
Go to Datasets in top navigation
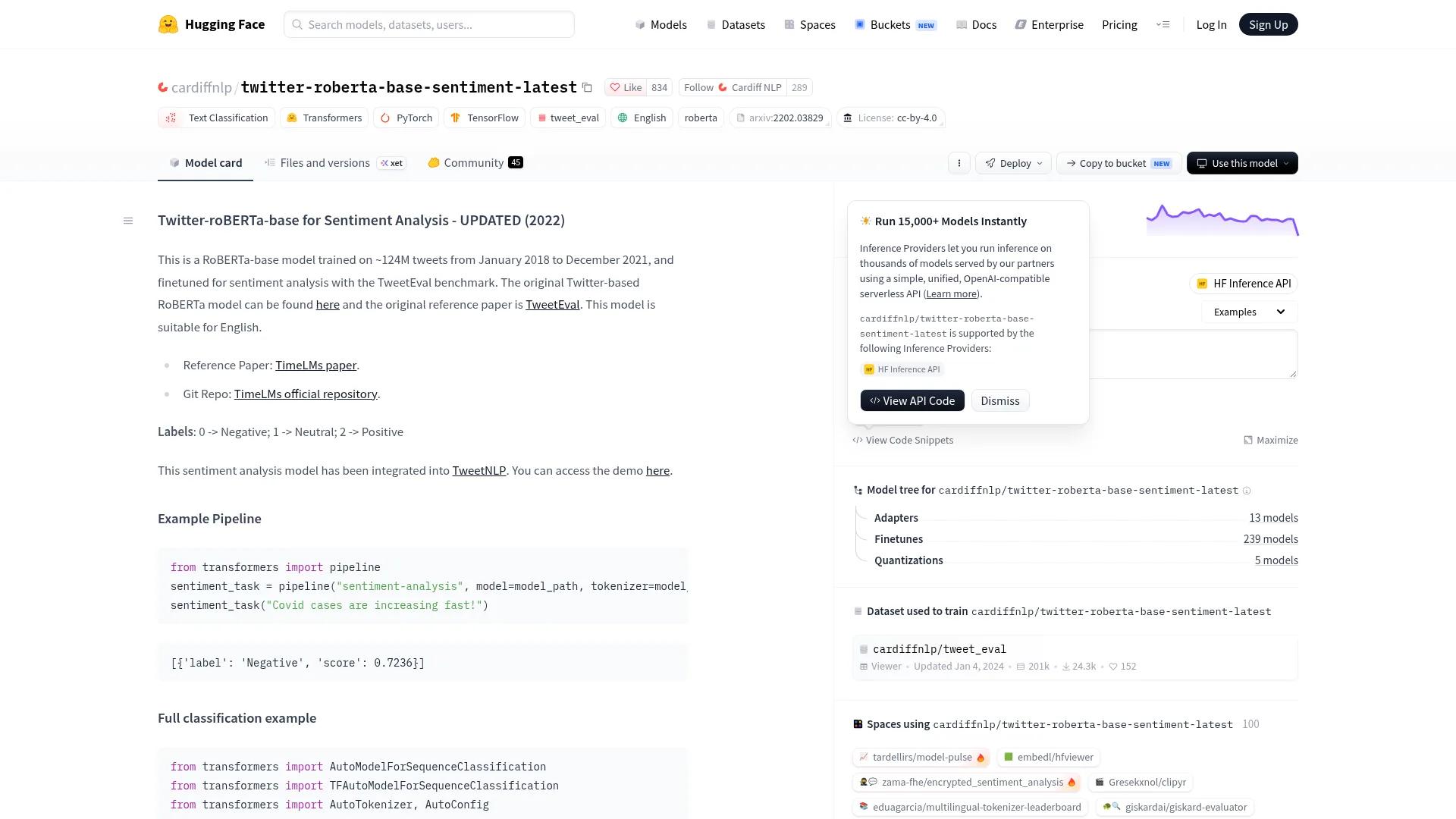pyautogui.click(x=736, y=24)
